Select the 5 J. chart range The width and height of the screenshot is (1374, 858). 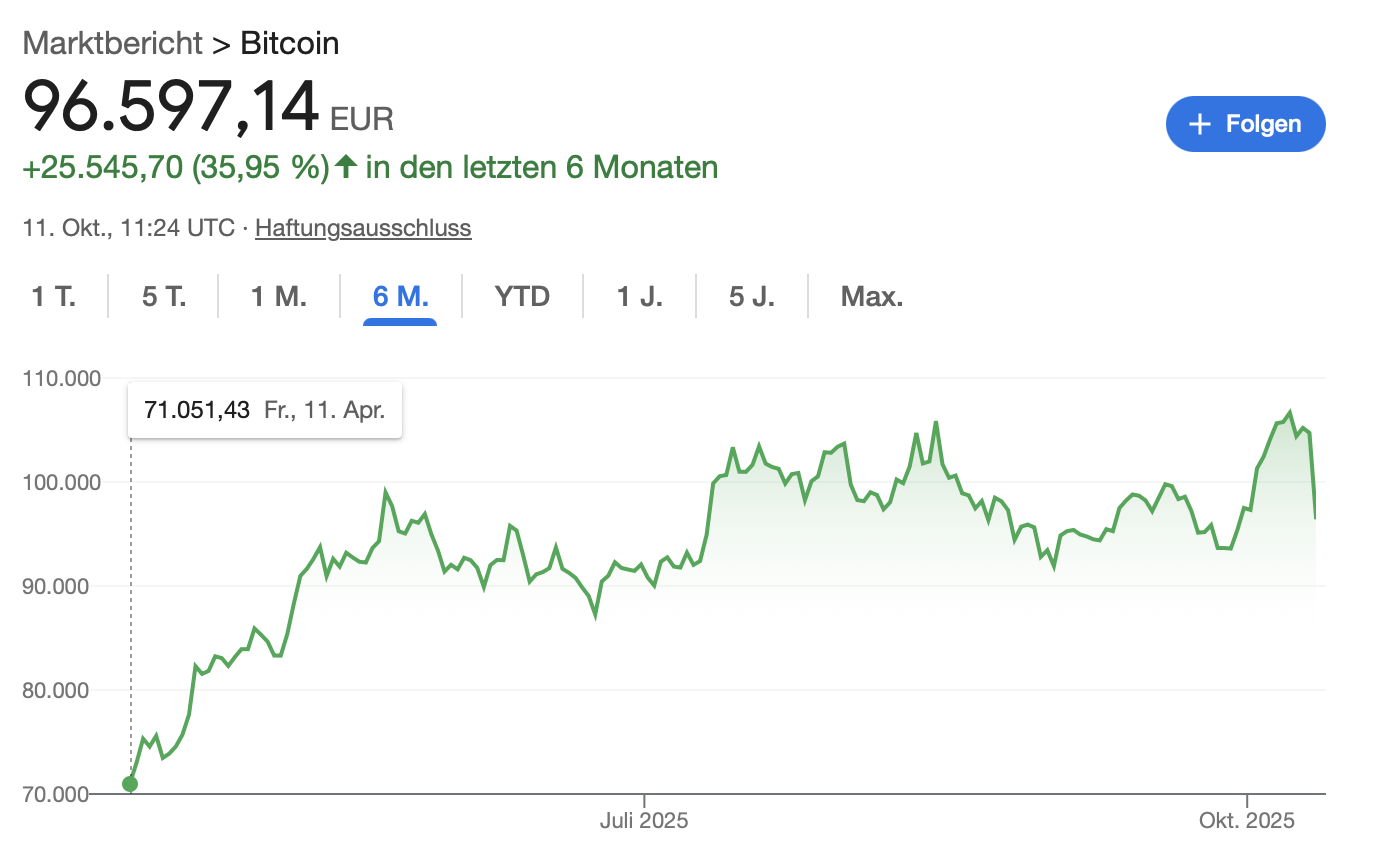(x=751, y=297)
